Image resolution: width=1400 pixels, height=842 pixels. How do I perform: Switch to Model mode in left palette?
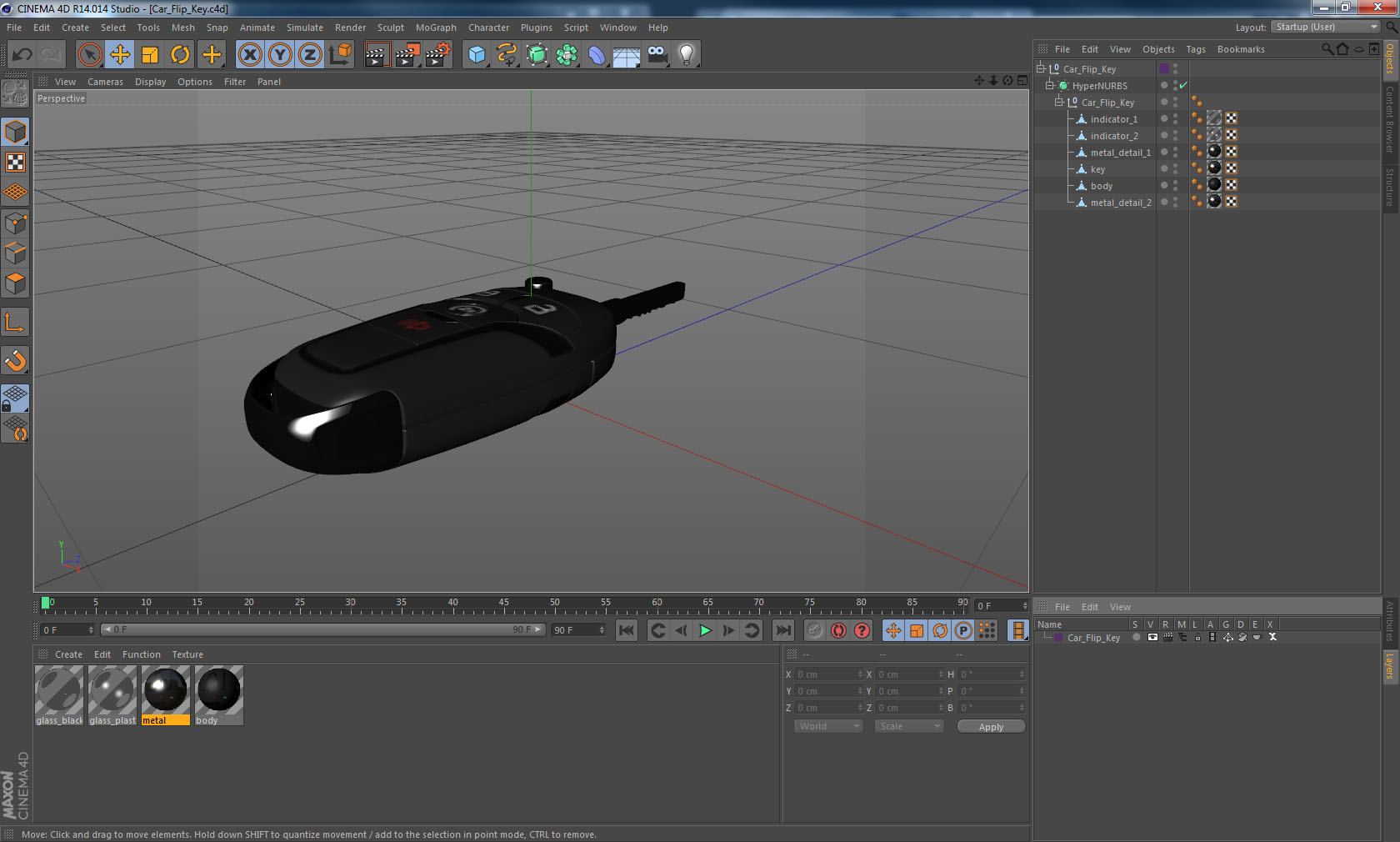(15, 132)
